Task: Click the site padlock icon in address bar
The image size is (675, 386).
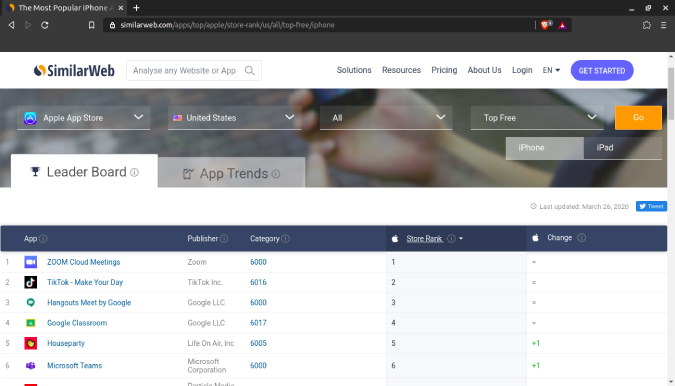Action: tap(112, 25)
